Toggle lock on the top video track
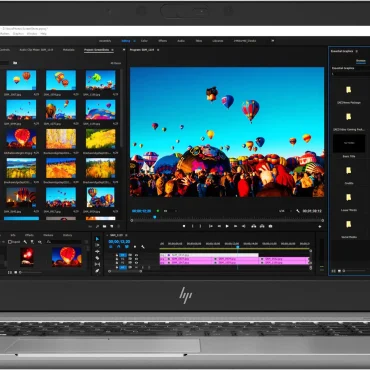 click(x=117, y=255)
